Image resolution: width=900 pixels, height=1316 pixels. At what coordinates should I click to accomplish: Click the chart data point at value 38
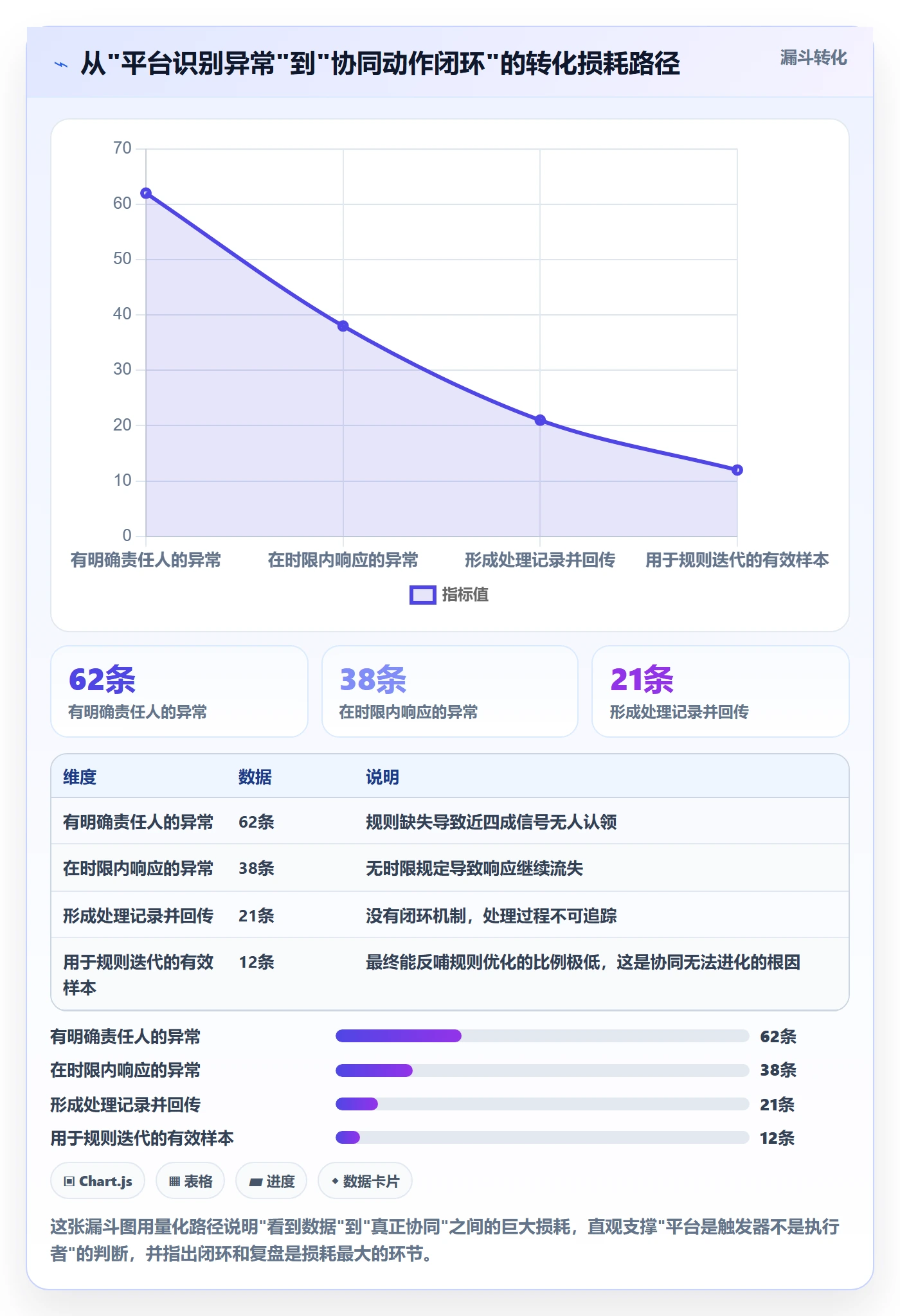(x=343, y=326)
